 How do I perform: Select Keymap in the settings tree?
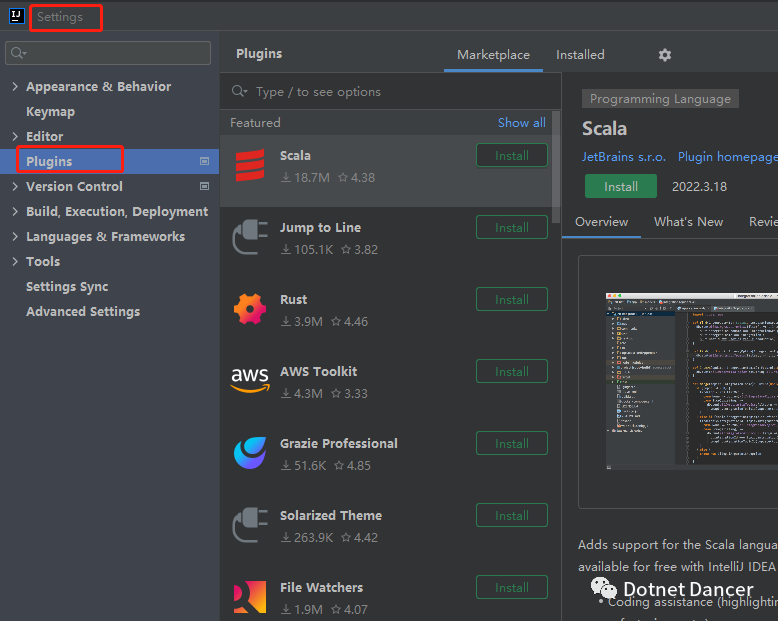click(51, 112)
